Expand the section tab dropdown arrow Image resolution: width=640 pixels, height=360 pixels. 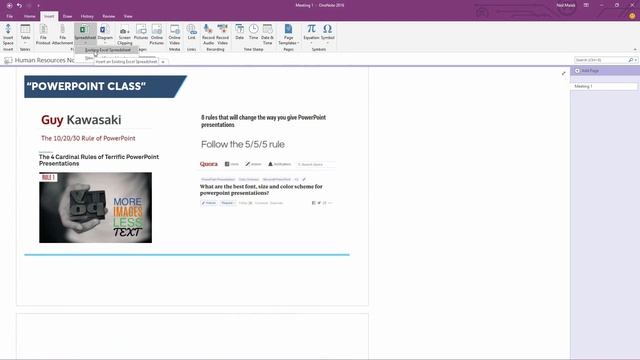tap(163, 62)
